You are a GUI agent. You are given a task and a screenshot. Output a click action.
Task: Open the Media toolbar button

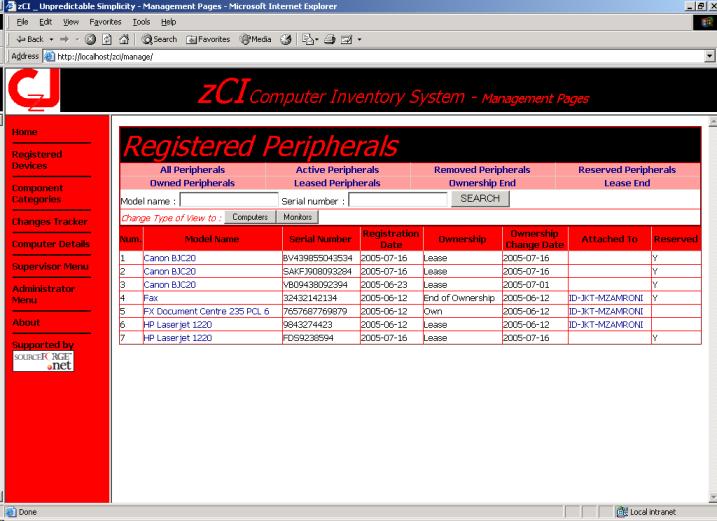[256, 39]
